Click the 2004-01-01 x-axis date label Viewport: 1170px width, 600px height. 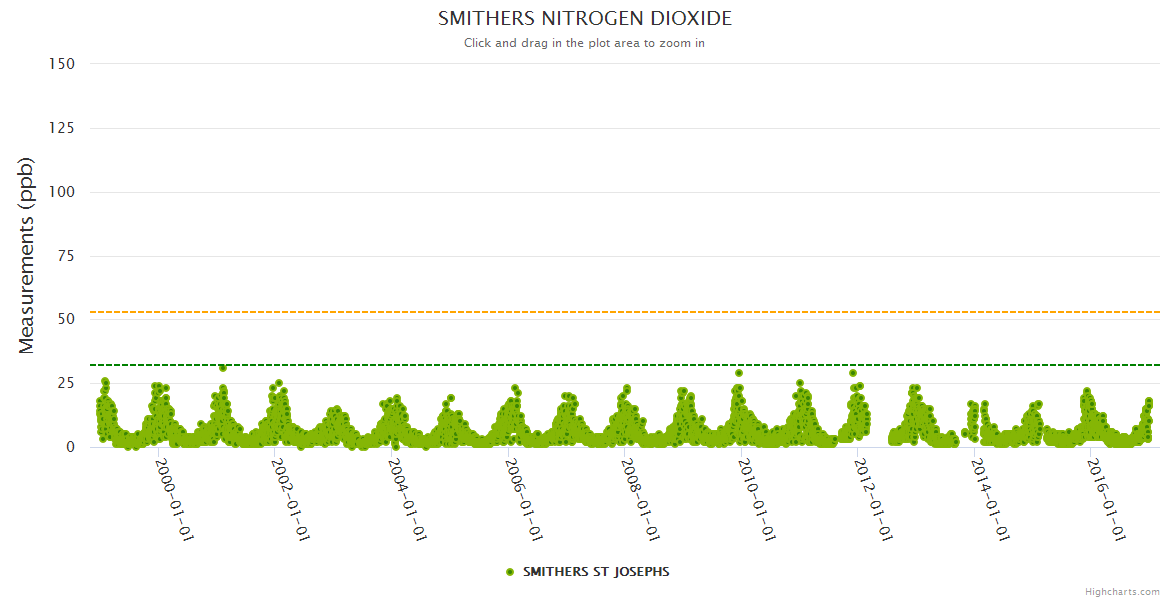(x=408, y=500)
